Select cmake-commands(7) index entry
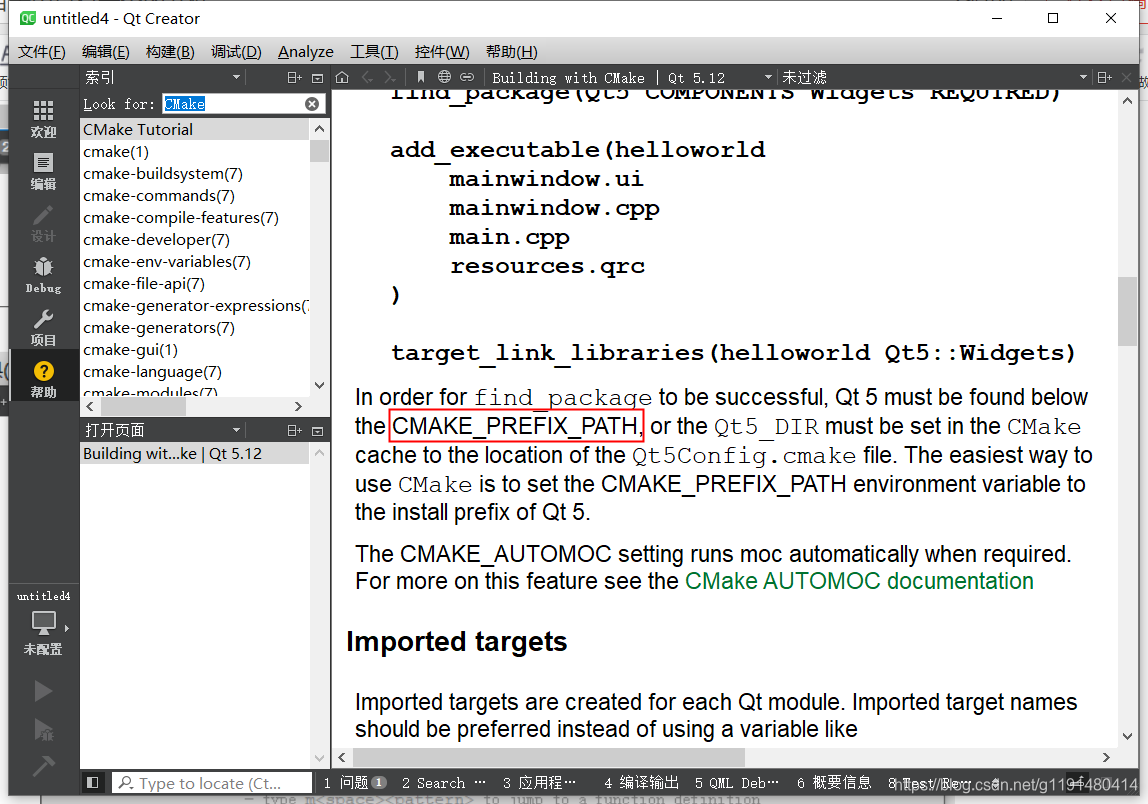The image size is (1148, 804). point(195,196)
